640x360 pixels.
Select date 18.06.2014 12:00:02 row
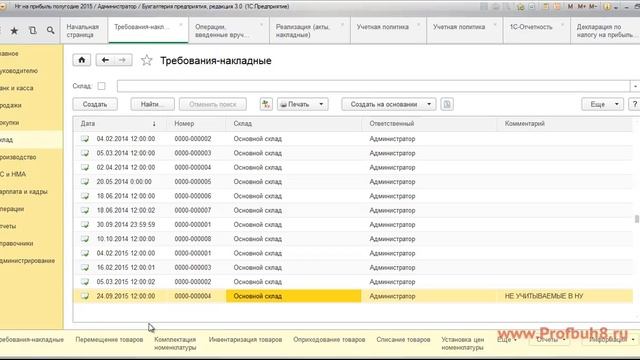coord(126,210)
